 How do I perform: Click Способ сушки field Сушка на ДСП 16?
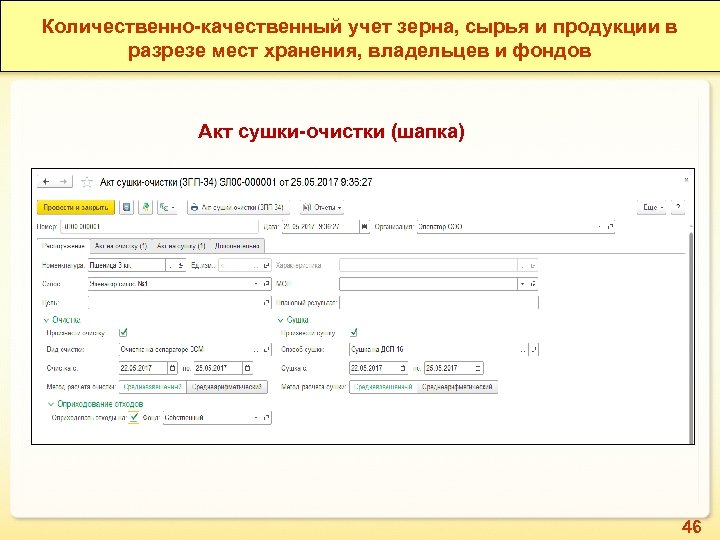[434, 349]
